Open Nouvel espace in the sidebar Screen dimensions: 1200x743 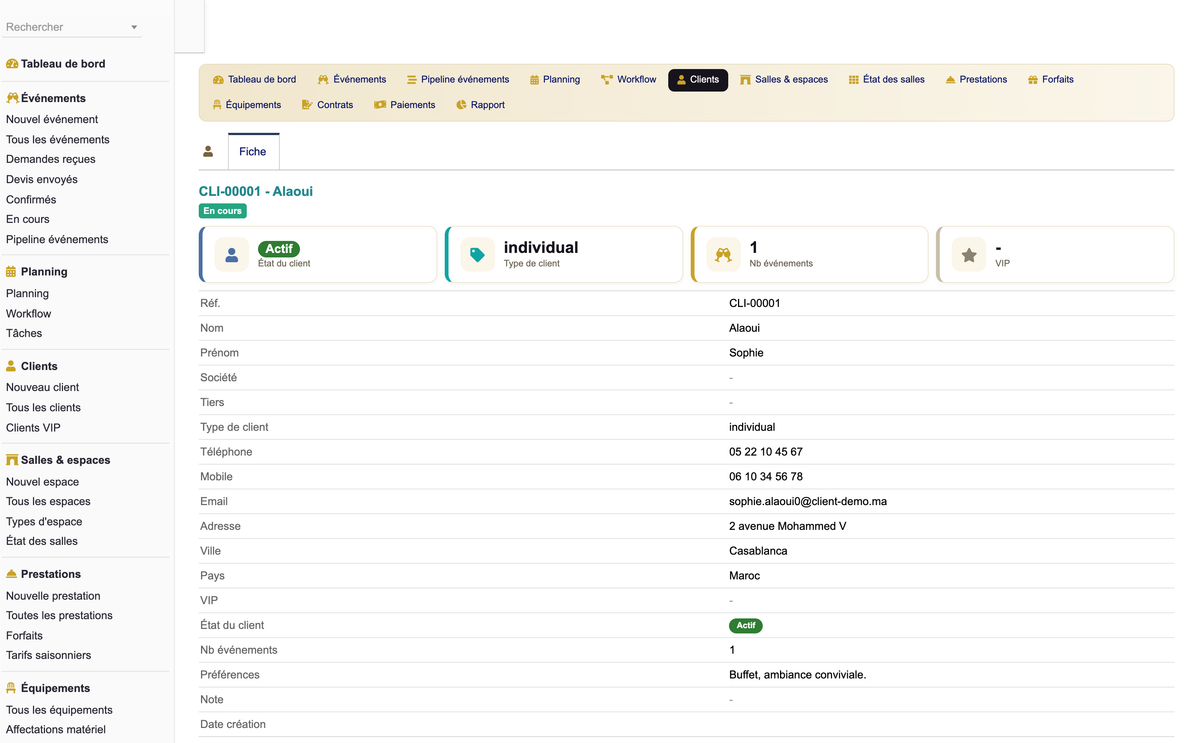click(43, 481)
